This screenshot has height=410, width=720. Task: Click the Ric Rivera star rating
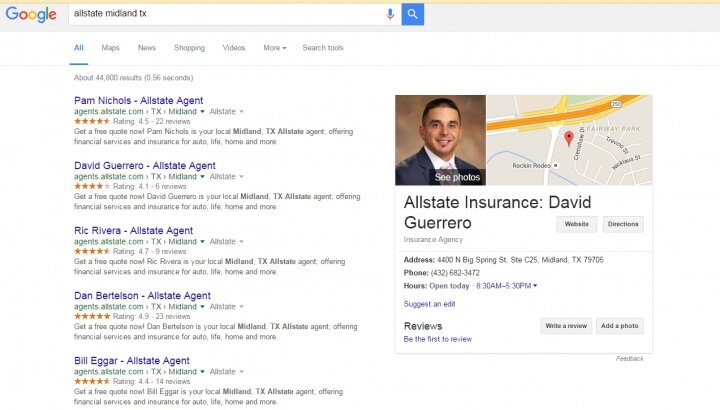coord(92,252)
